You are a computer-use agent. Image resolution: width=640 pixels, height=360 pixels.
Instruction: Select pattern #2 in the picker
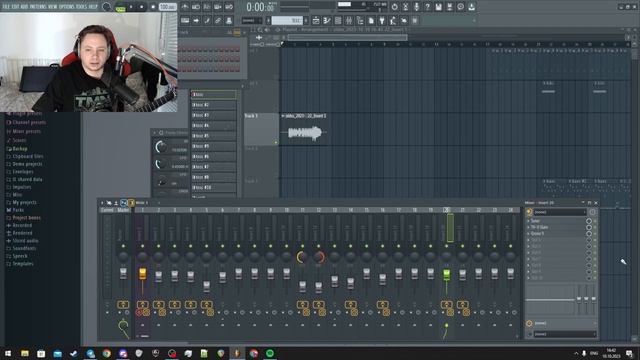pyautogui.click(x=213, y=105)
